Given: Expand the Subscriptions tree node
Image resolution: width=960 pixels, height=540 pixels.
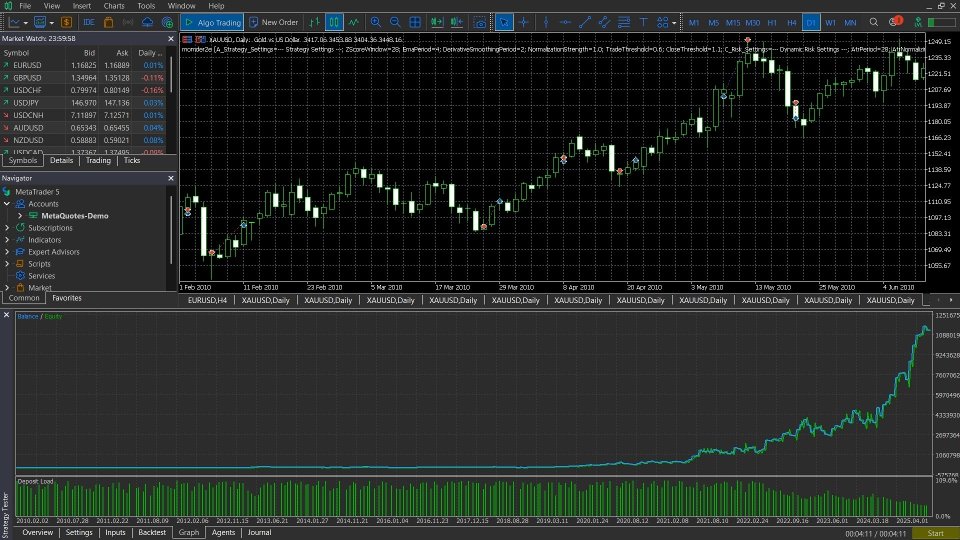Looking at the screenshot, I should [x=7, y=228].
